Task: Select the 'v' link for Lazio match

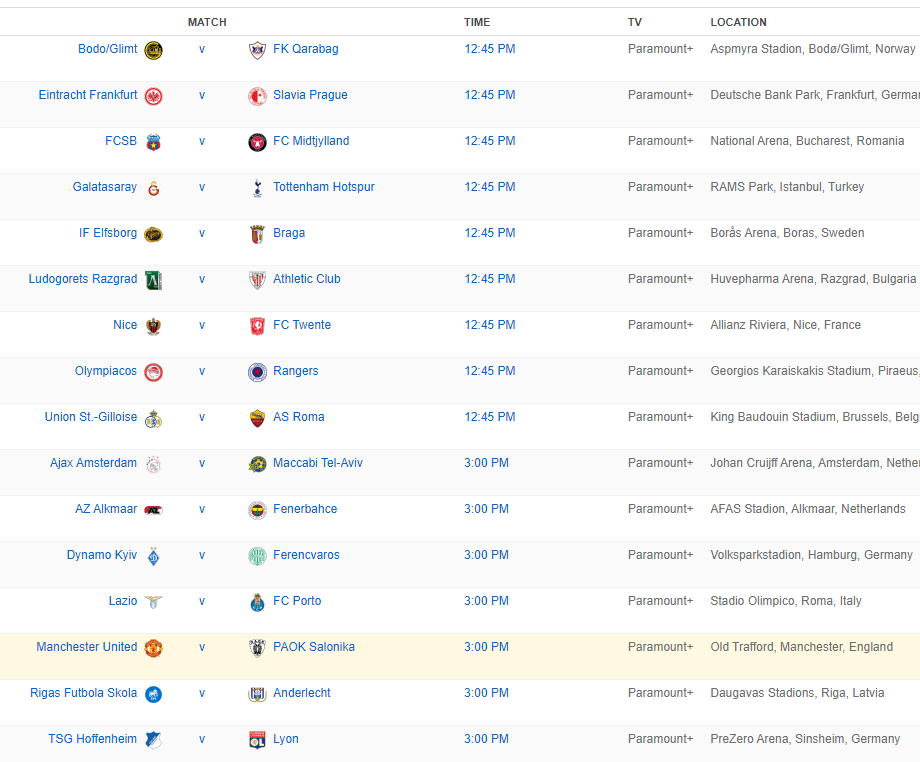Action: pos(202,601)
